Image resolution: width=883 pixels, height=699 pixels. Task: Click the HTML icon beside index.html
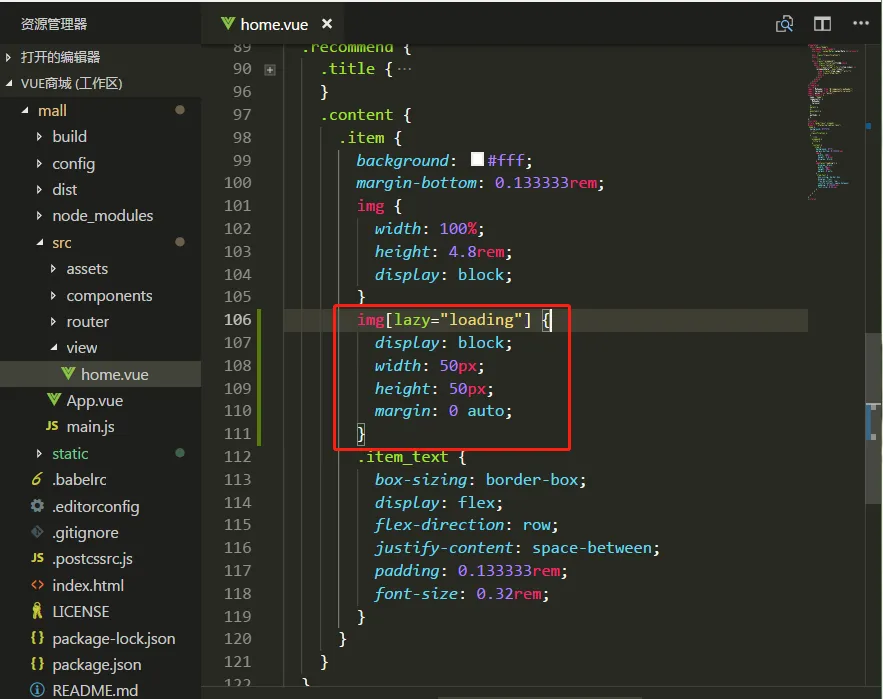(38, 585)
